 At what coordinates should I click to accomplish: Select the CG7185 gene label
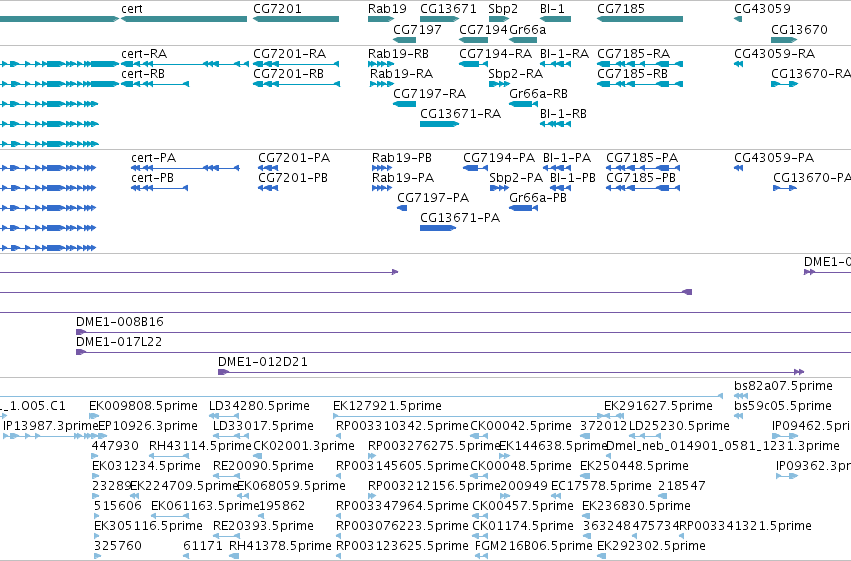coord(621,9)
